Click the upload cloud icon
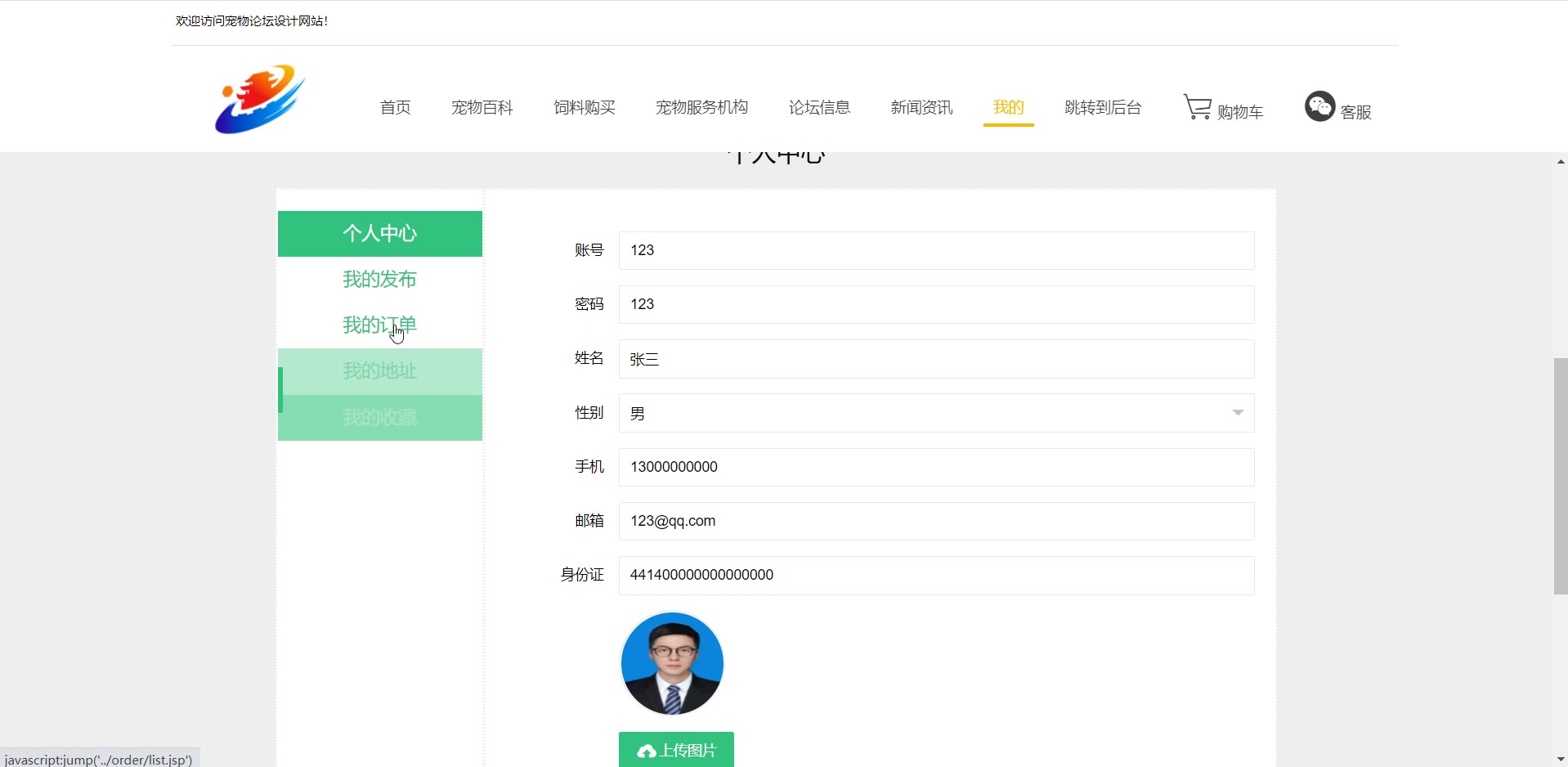Image resolution: width=1568 pixels, height=767 pixels. point(647,751)
